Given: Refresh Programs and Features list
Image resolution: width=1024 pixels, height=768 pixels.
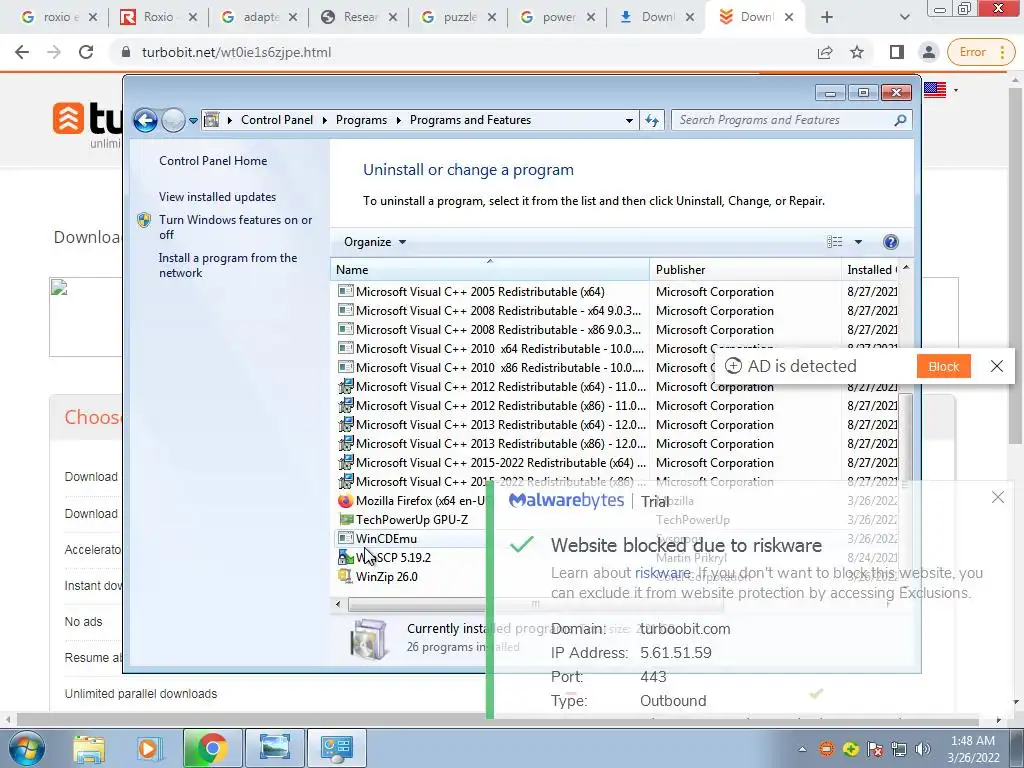Looking at the screenshot, I should pyautogui.click(x=652, y=120).
